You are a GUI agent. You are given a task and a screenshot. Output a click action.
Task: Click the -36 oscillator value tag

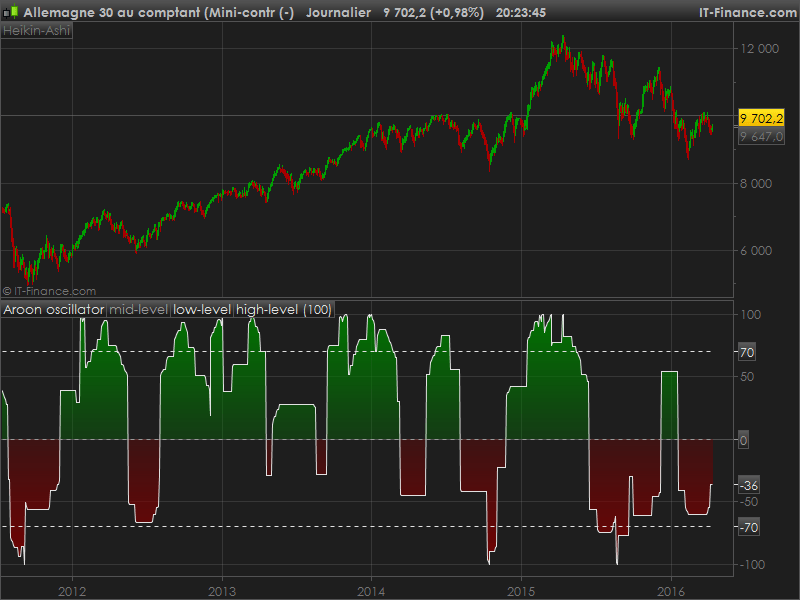[x=749, y=485]
